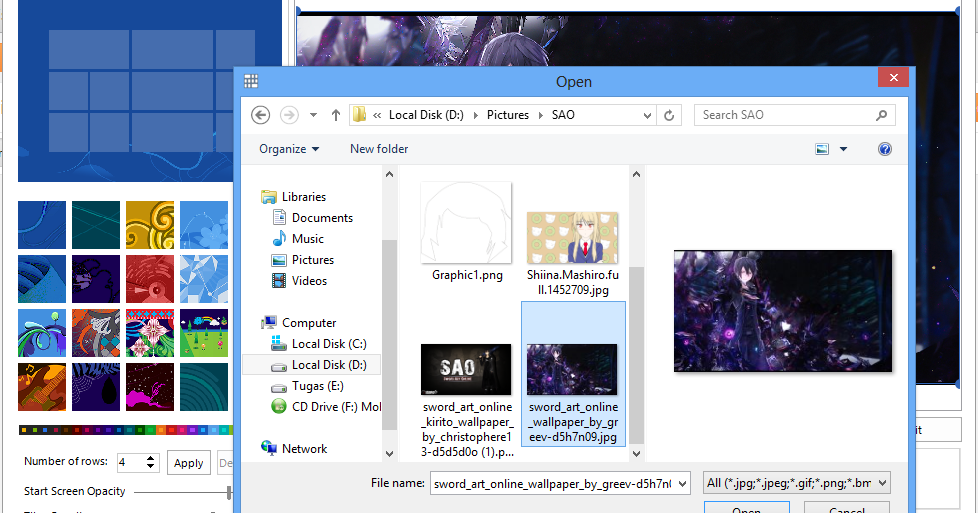Open the Tugas (E:) drive
This screenshot has width=978, height=513.
click(307, 386)
